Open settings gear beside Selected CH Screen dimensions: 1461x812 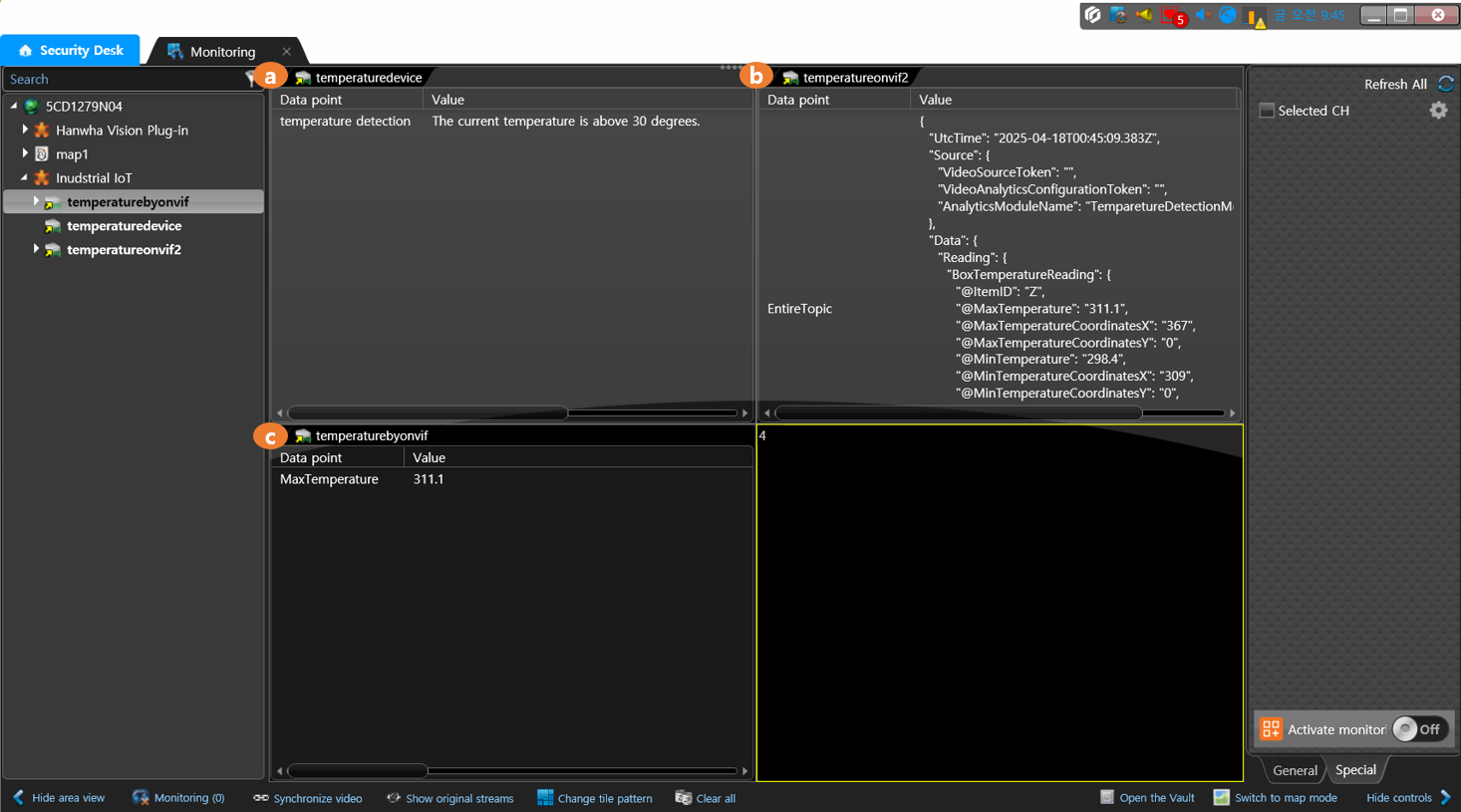pyautogui.click(x=1438, y=111)
